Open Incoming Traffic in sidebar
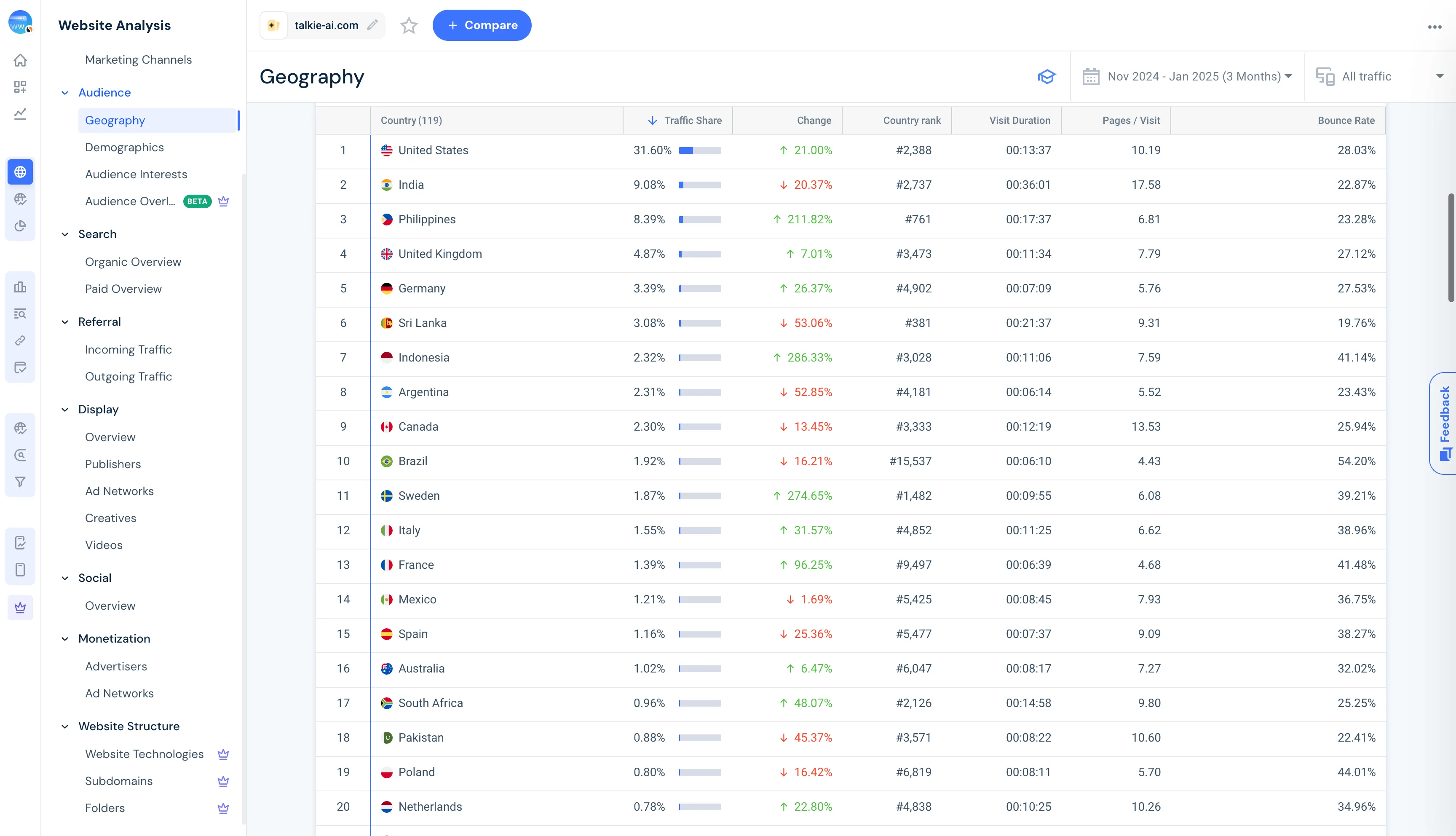The image size is (1456, 836). (x=128, y=349)
